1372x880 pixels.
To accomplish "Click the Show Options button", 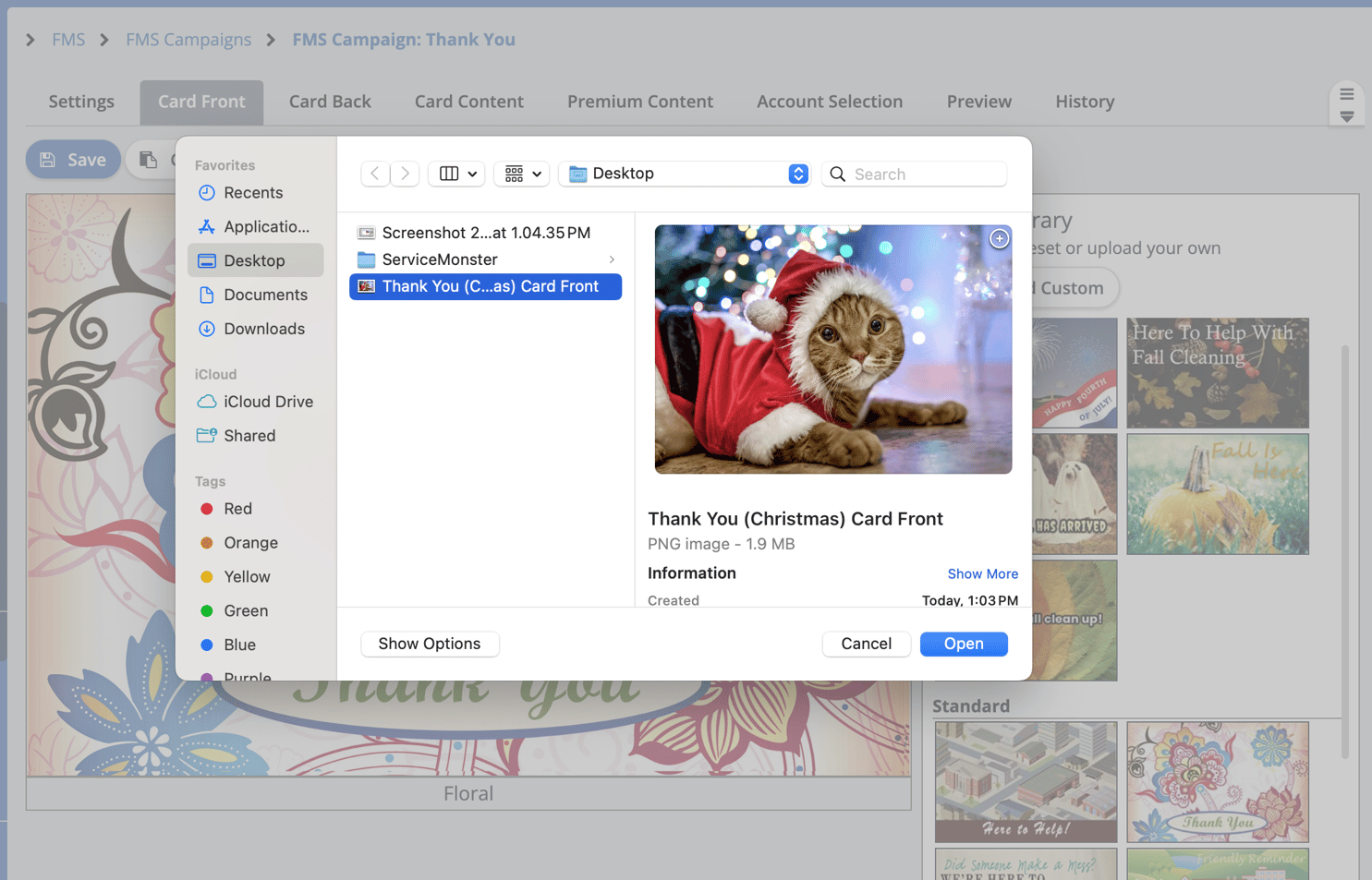I will click(x=430, y=644).
